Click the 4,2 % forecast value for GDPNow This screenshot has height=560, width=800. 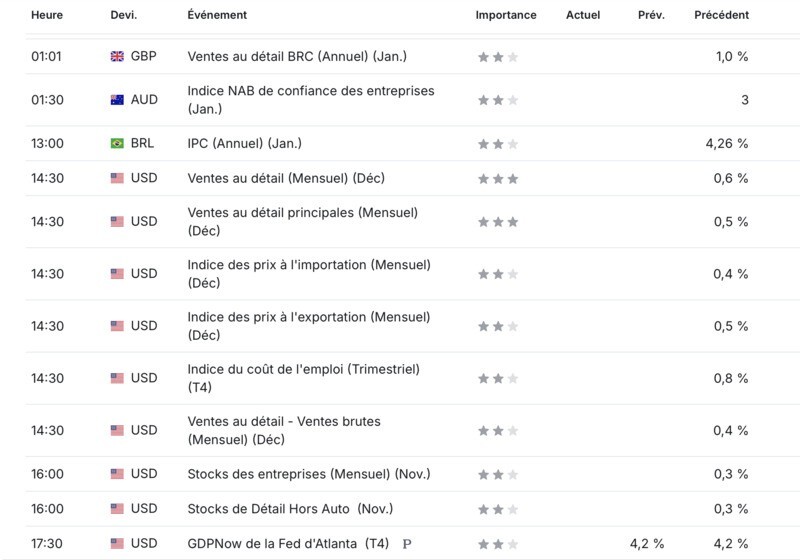[647, 544]
